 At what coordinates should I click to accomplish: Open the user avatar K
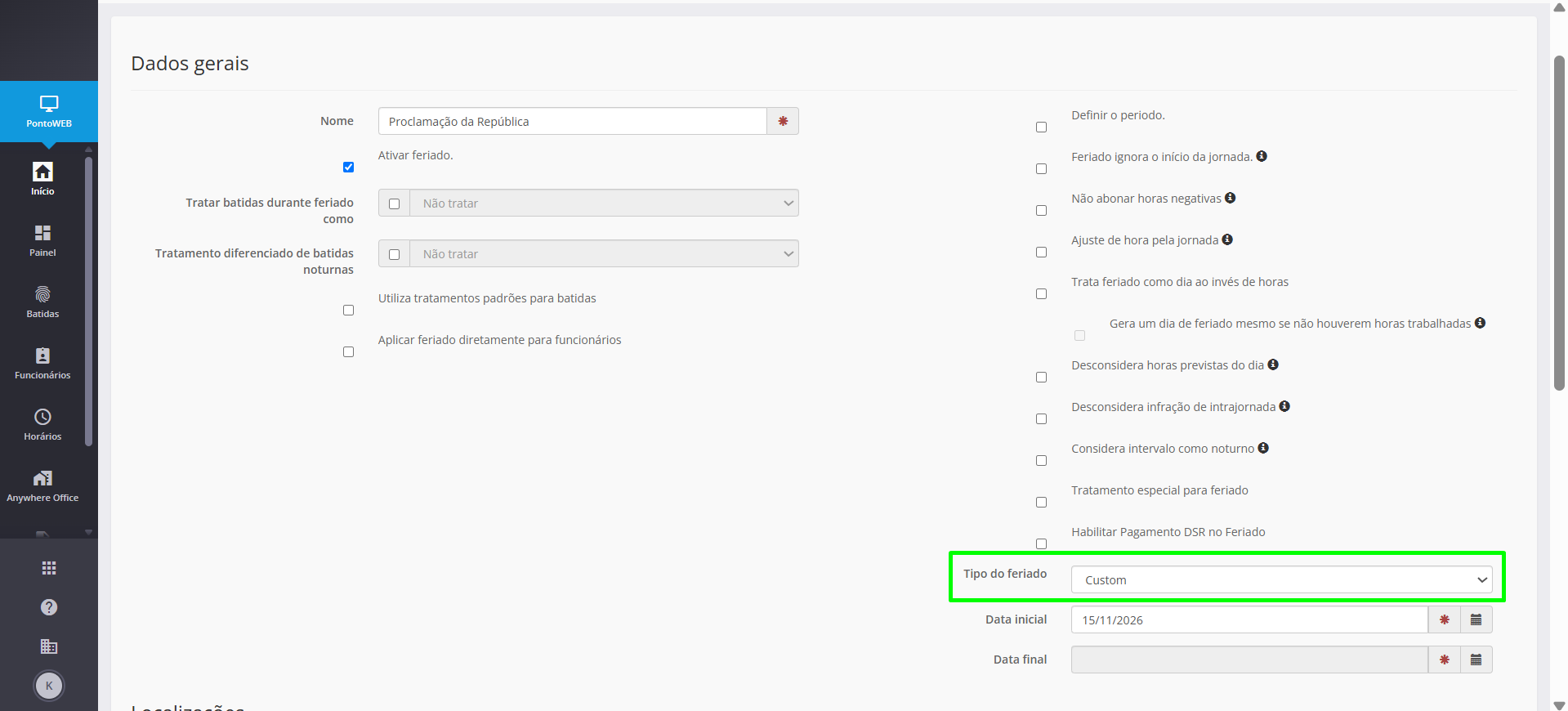point(49,686)
